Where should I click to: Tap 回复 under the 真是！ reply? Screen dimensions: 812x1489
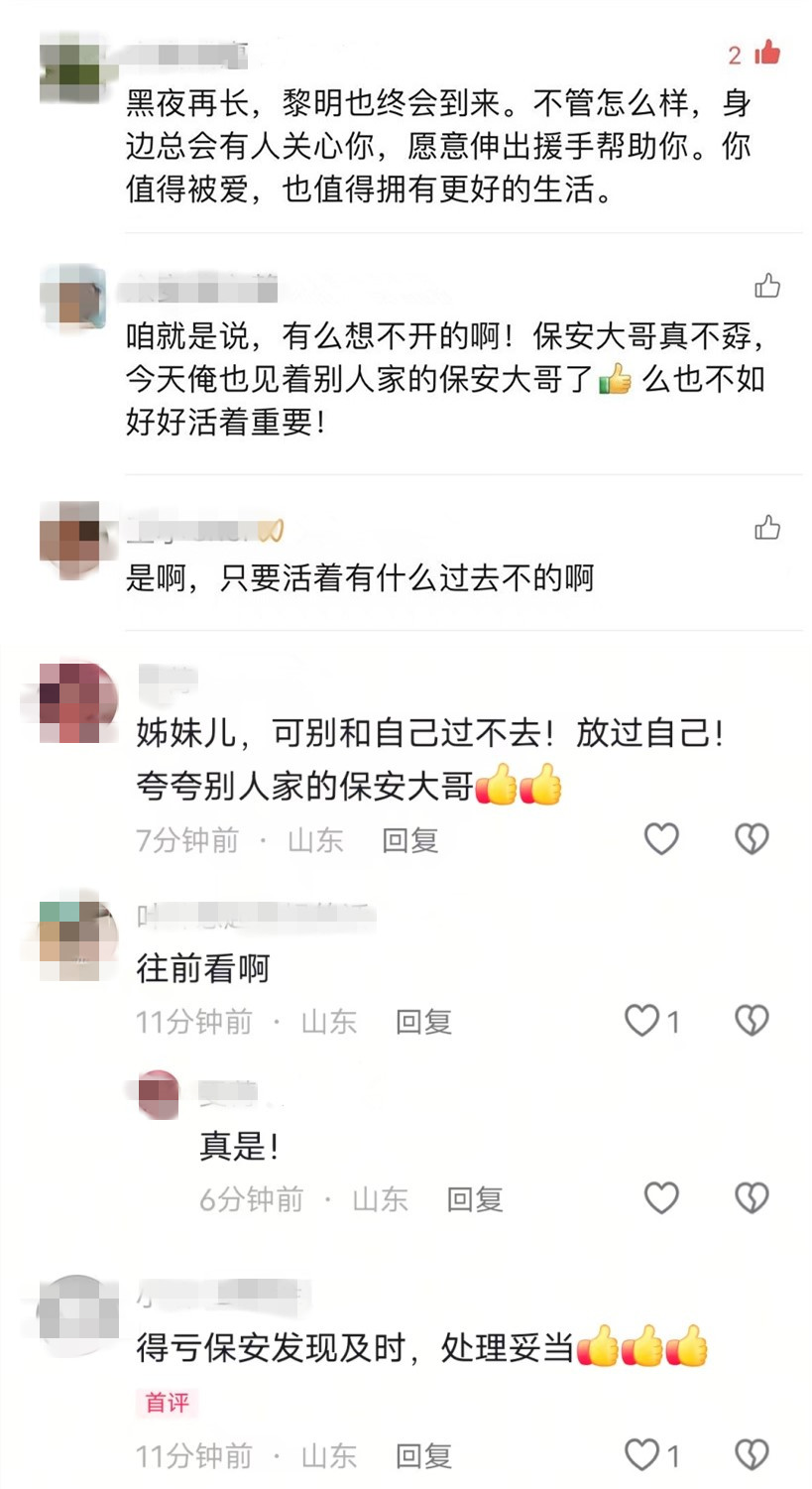click(x=475, y=1199)
